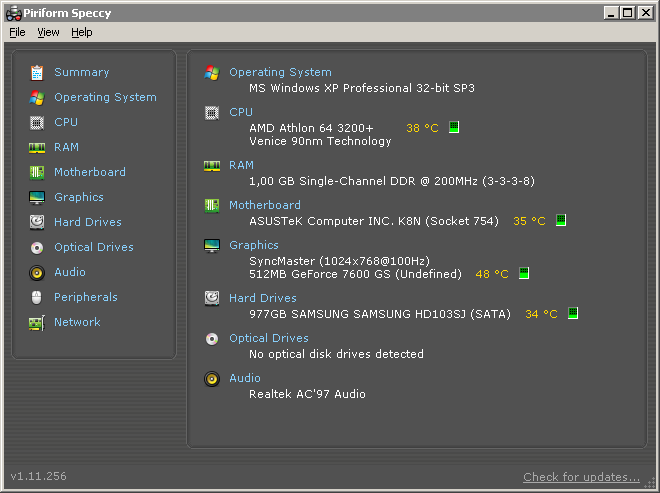Open the Network section from sidebar
Image resolution: width=660 pixels, height=493 pixels.
[x=77, y=322]
